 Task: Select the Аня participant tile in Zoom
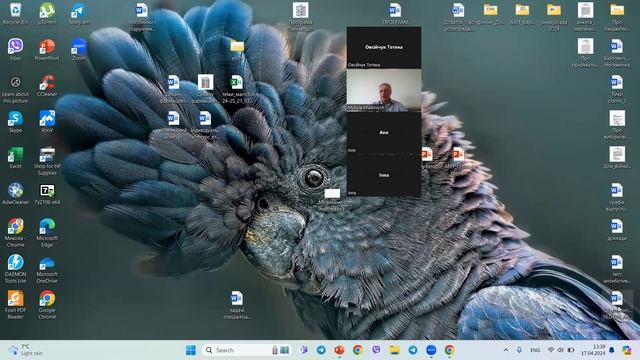tap(384, 133)
